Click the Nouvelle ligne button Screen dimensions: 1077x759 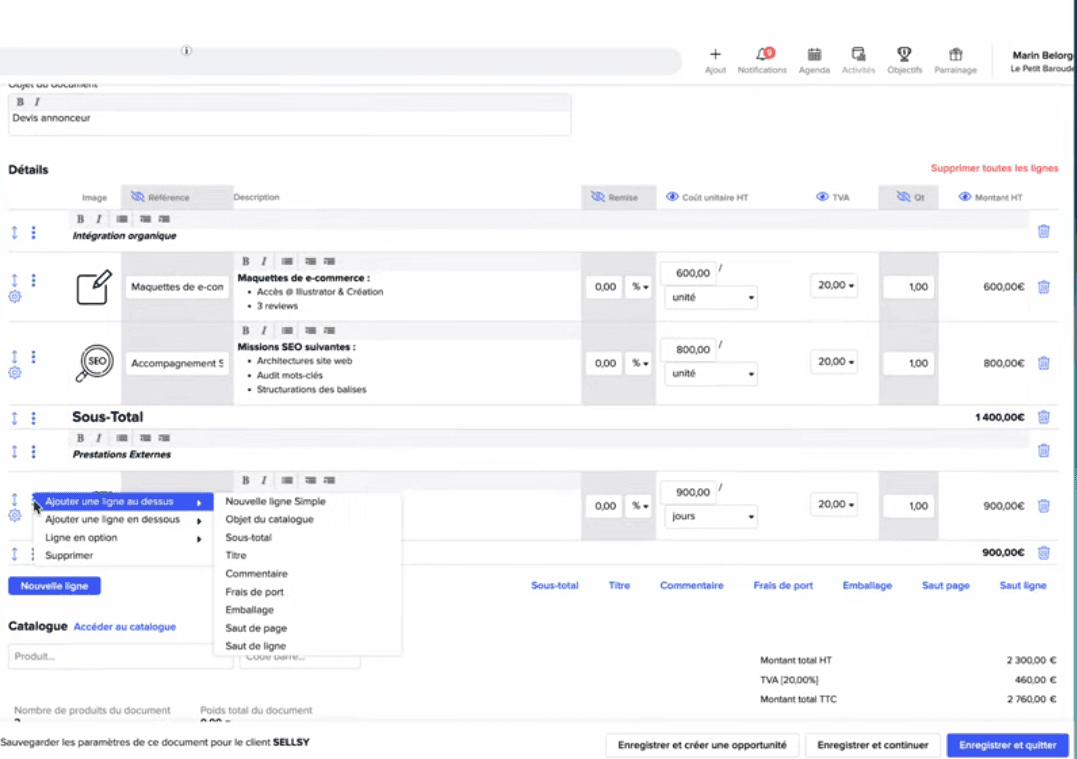(54, 586)
